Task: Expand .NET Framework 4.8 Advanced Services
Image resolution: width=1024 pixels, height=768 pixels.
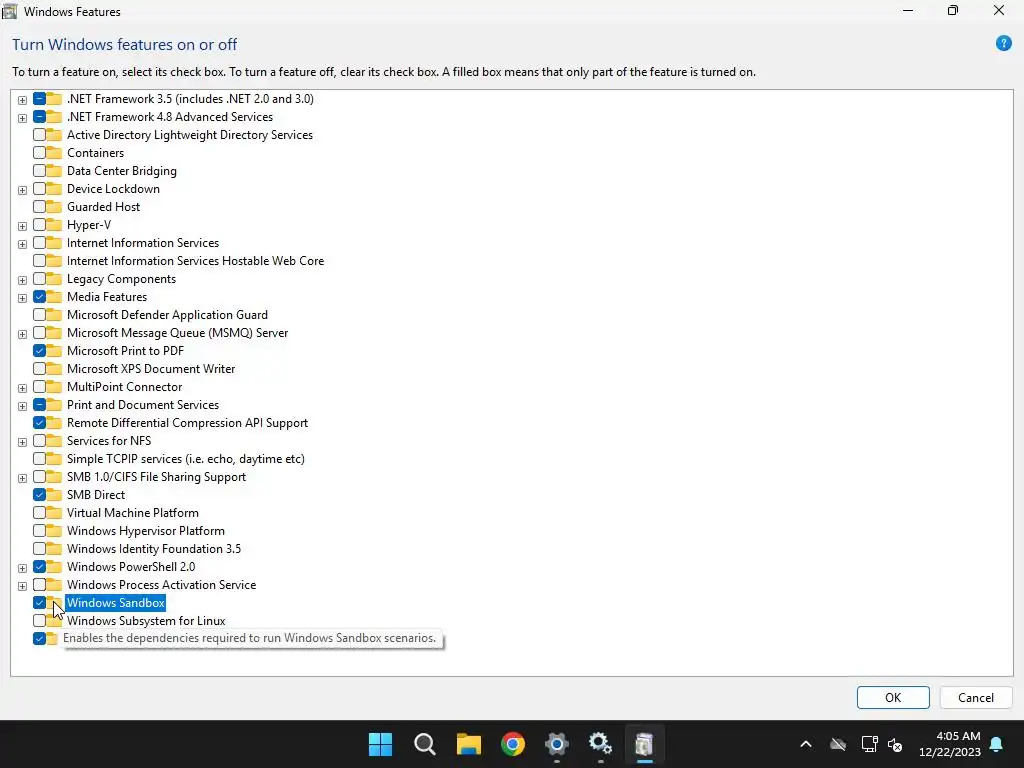Action: click(22, 118)
